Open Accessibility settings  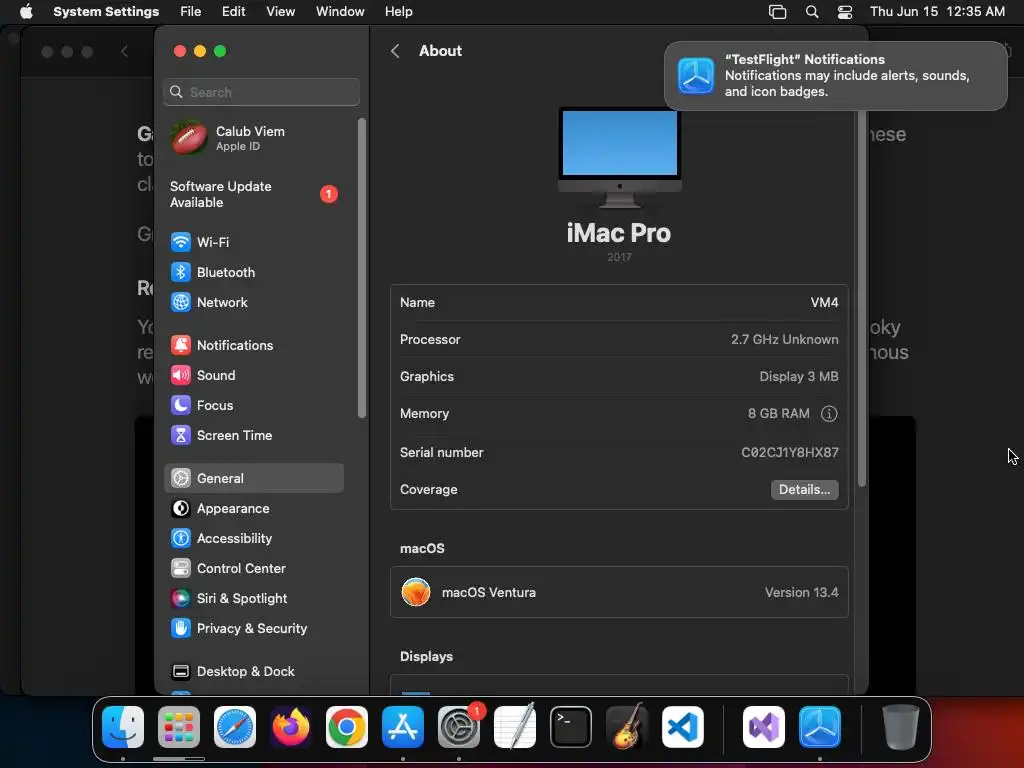[x=254, y=538]
